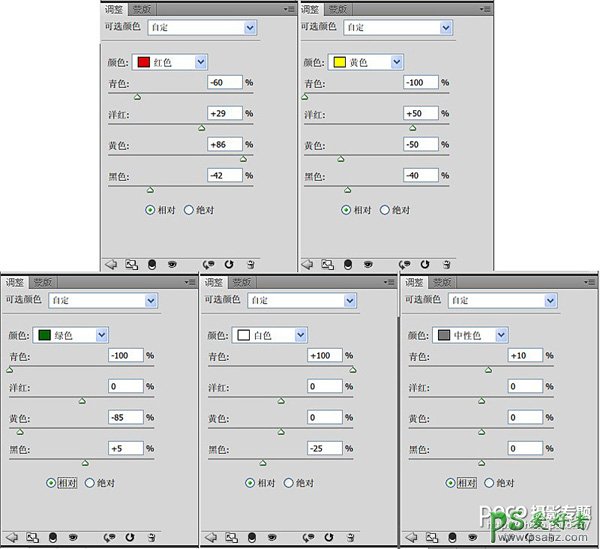Toggle the eye visibility icon in the Red (红色) panel

tap(172, 264)
